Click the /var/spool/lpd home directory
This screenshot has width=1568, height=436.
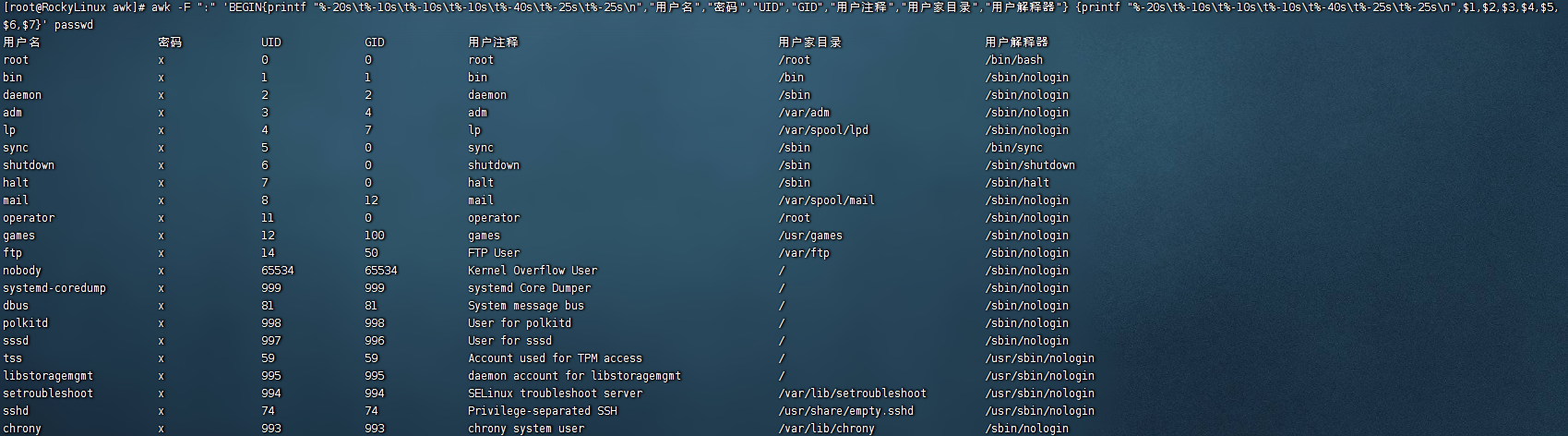(823, 130)
